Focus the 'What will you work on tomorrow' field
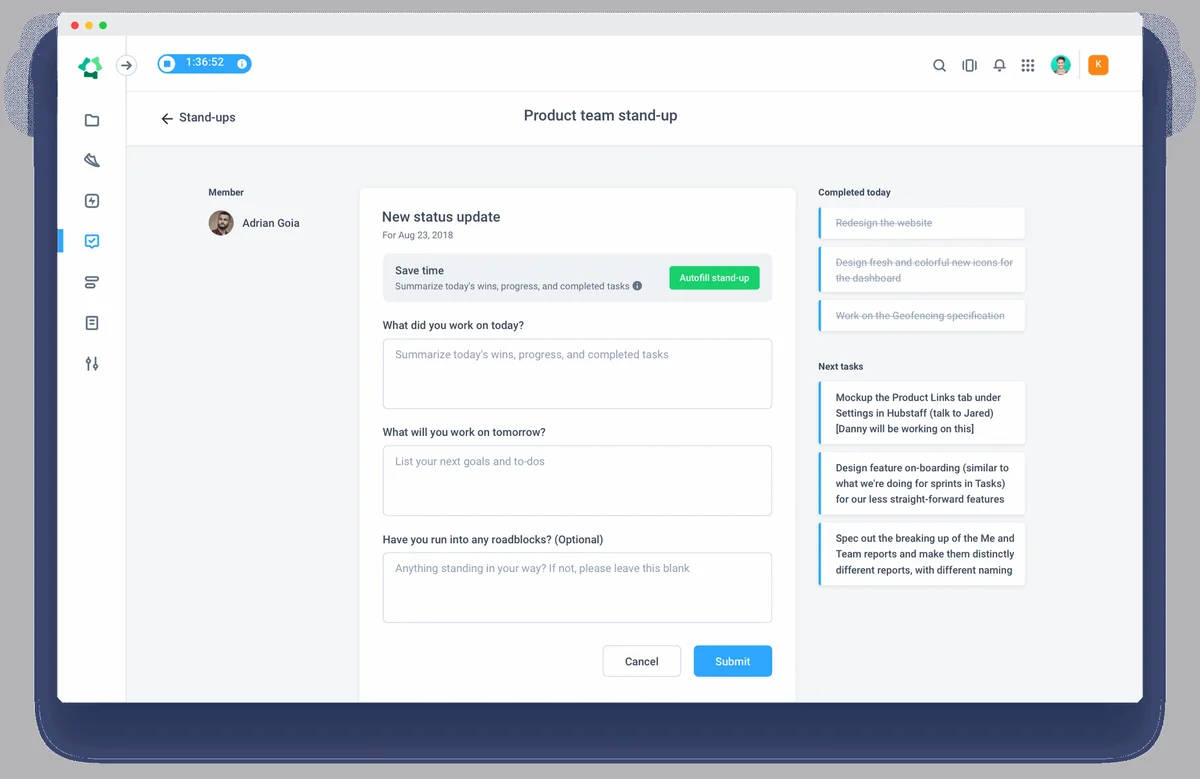Image resolution: width=1200 pixels, height=779 pixels. coord(577,481)
